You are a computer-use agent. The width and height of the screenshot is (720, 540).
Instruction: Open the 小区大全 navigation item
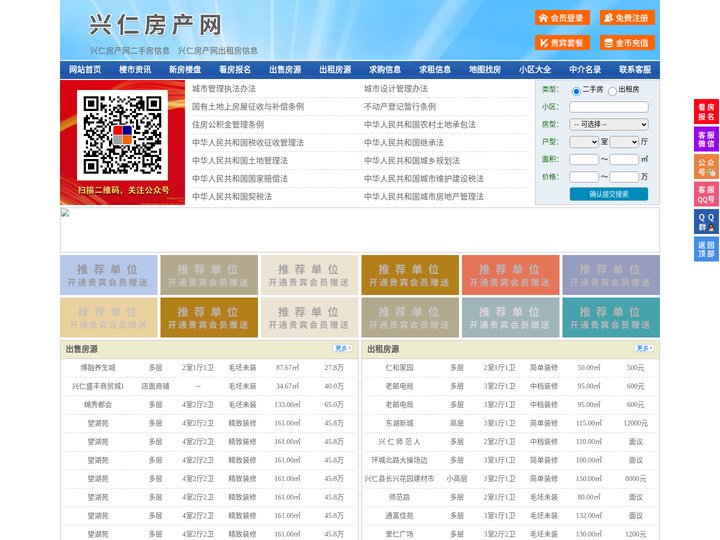click(x=535, y=69)
